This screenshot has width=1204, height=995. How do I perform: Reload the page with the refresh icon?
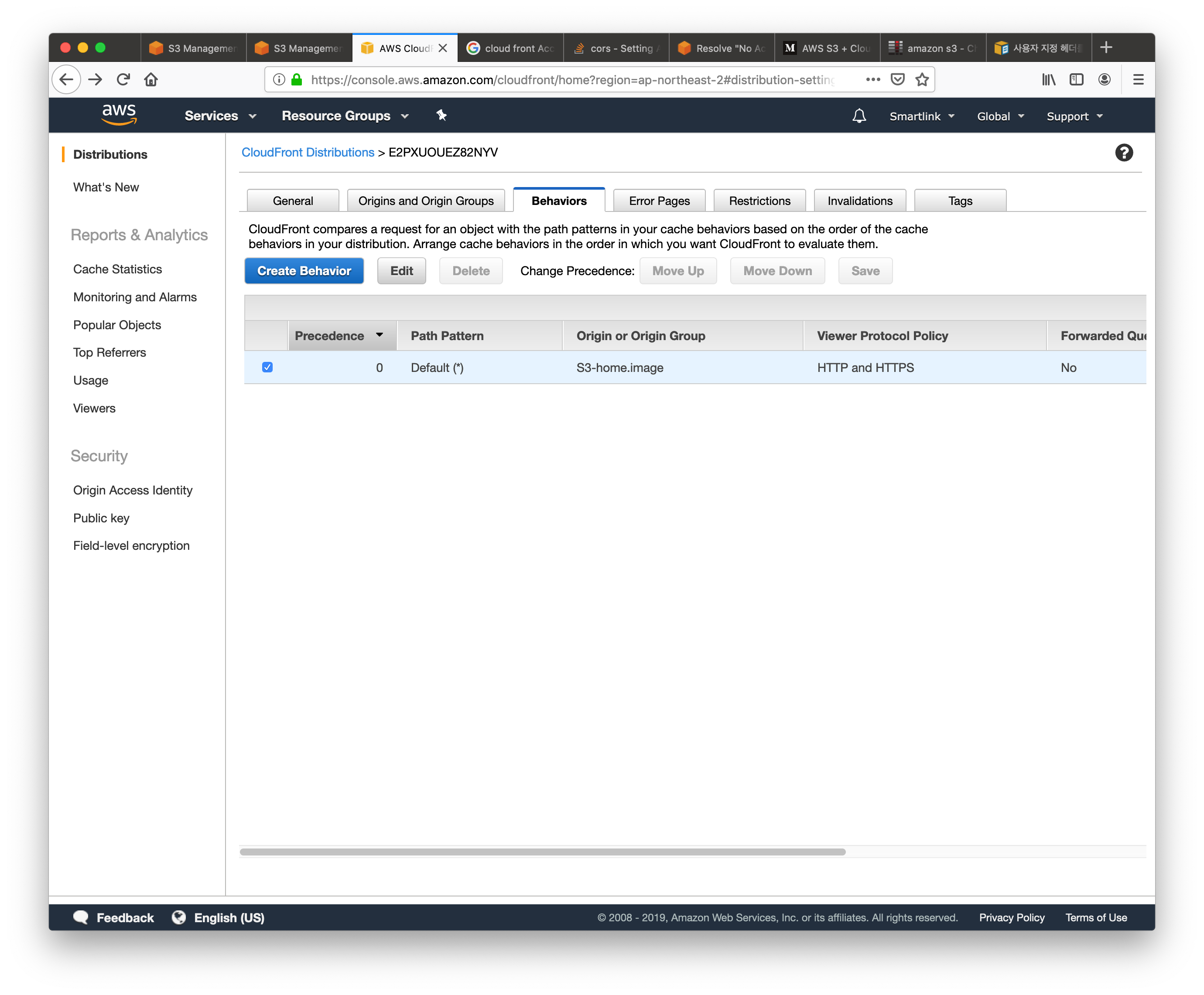(x=123, y=80)
